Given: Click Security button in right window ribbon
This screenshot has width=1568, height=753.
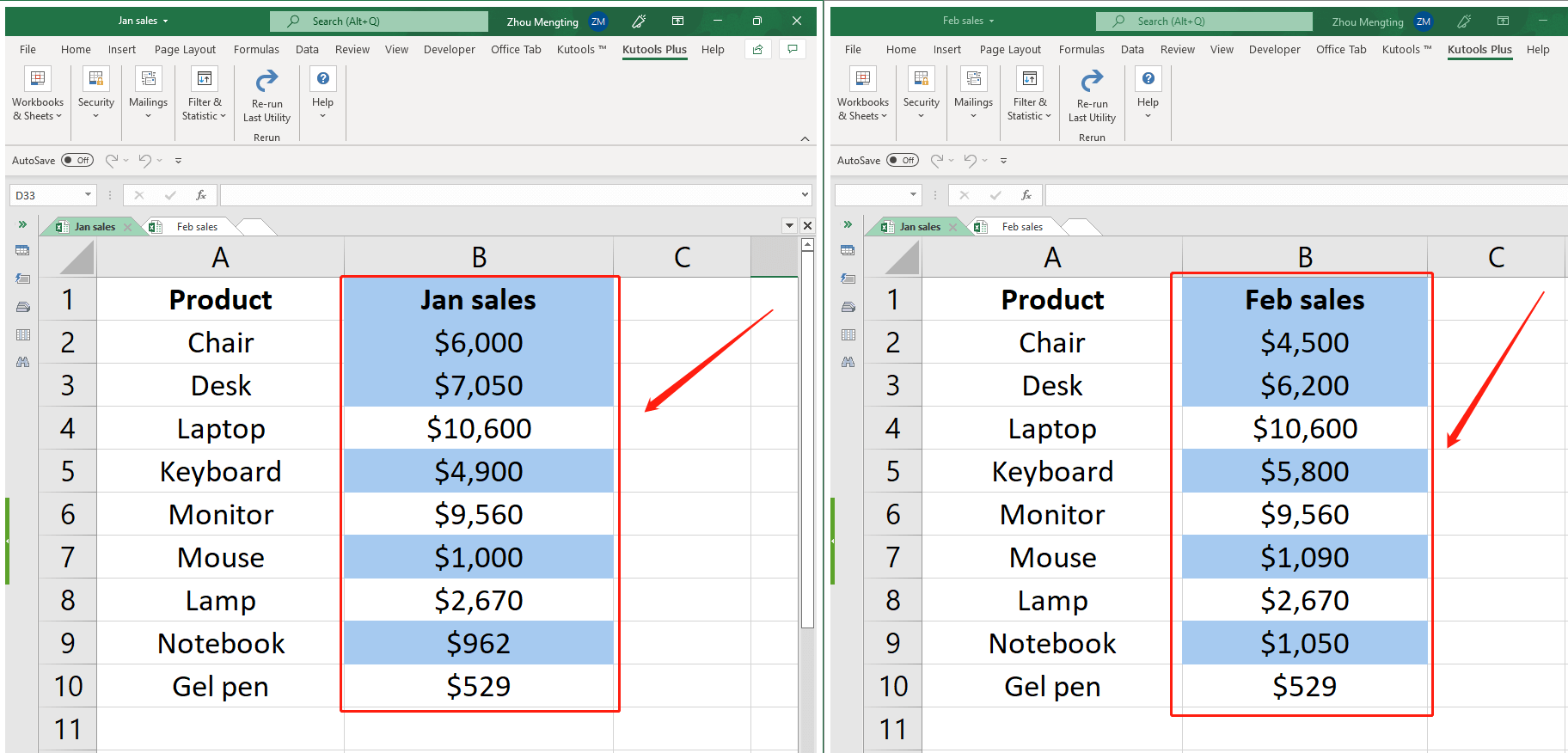Looking at the screenshot, I should (x=921, y=95).
